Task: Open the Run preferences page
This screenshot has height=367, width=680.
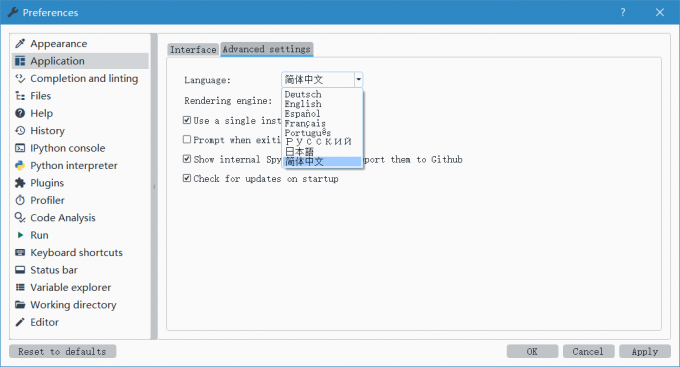Action: 80,235
